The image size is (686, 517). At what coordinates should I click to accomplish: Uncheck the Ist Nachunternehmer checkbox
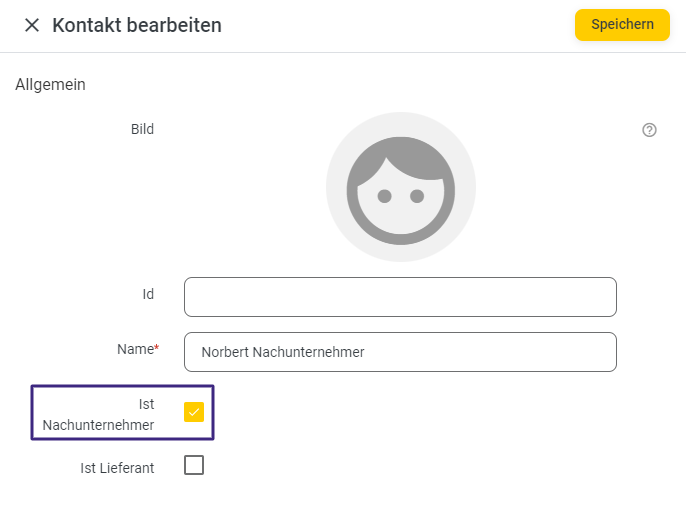click(x=194, y=412)
